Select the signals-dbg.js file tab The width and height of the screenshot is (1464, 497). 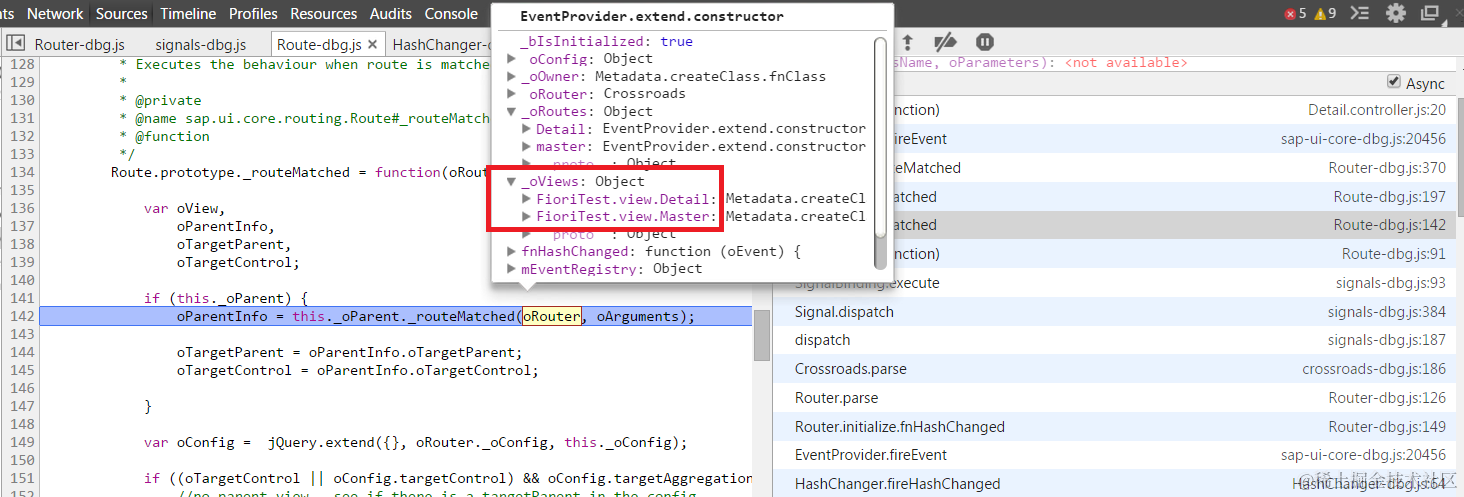(201, 44)
